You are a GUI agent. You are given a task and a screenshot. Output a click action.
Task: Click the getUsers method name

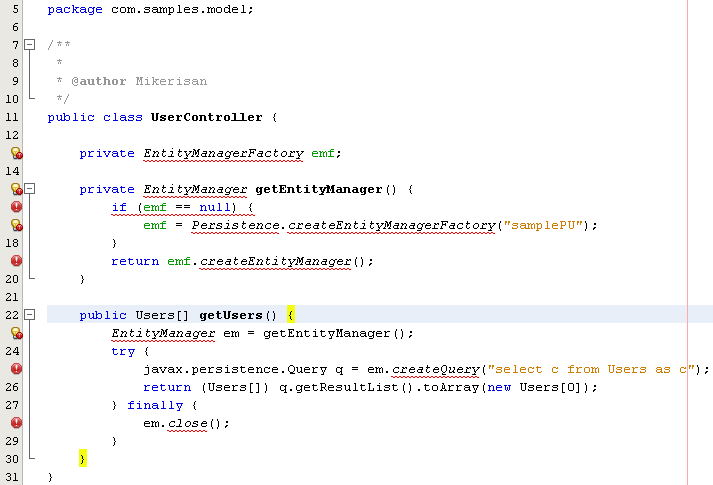pos(230,315)
